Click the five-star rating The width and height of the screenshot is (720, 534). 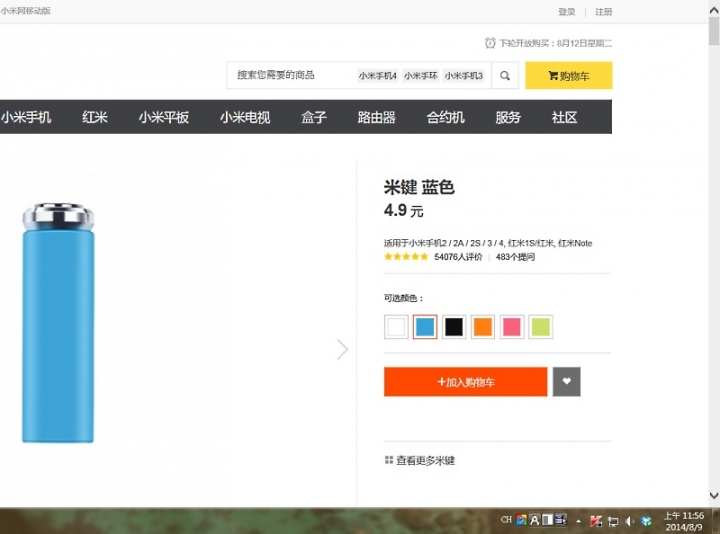406,257
